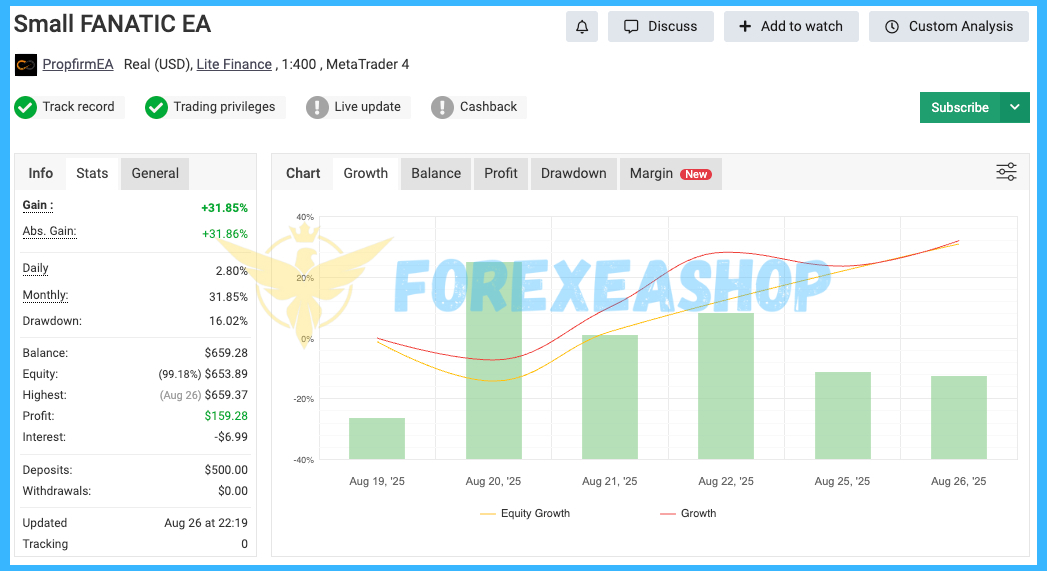Click the Live update warning icon

tap(317, 107)
